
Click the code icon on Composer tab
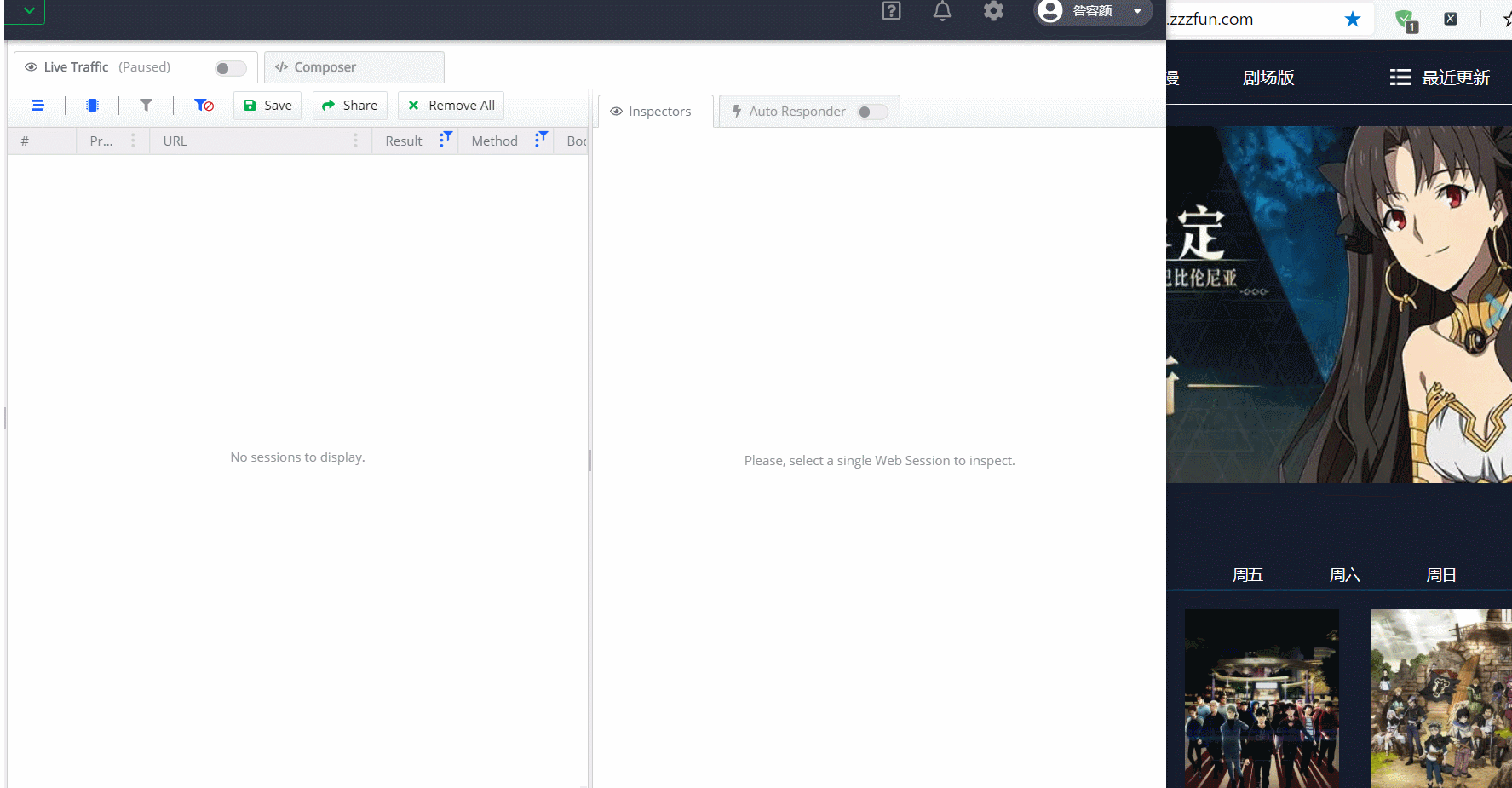[281, 67]
